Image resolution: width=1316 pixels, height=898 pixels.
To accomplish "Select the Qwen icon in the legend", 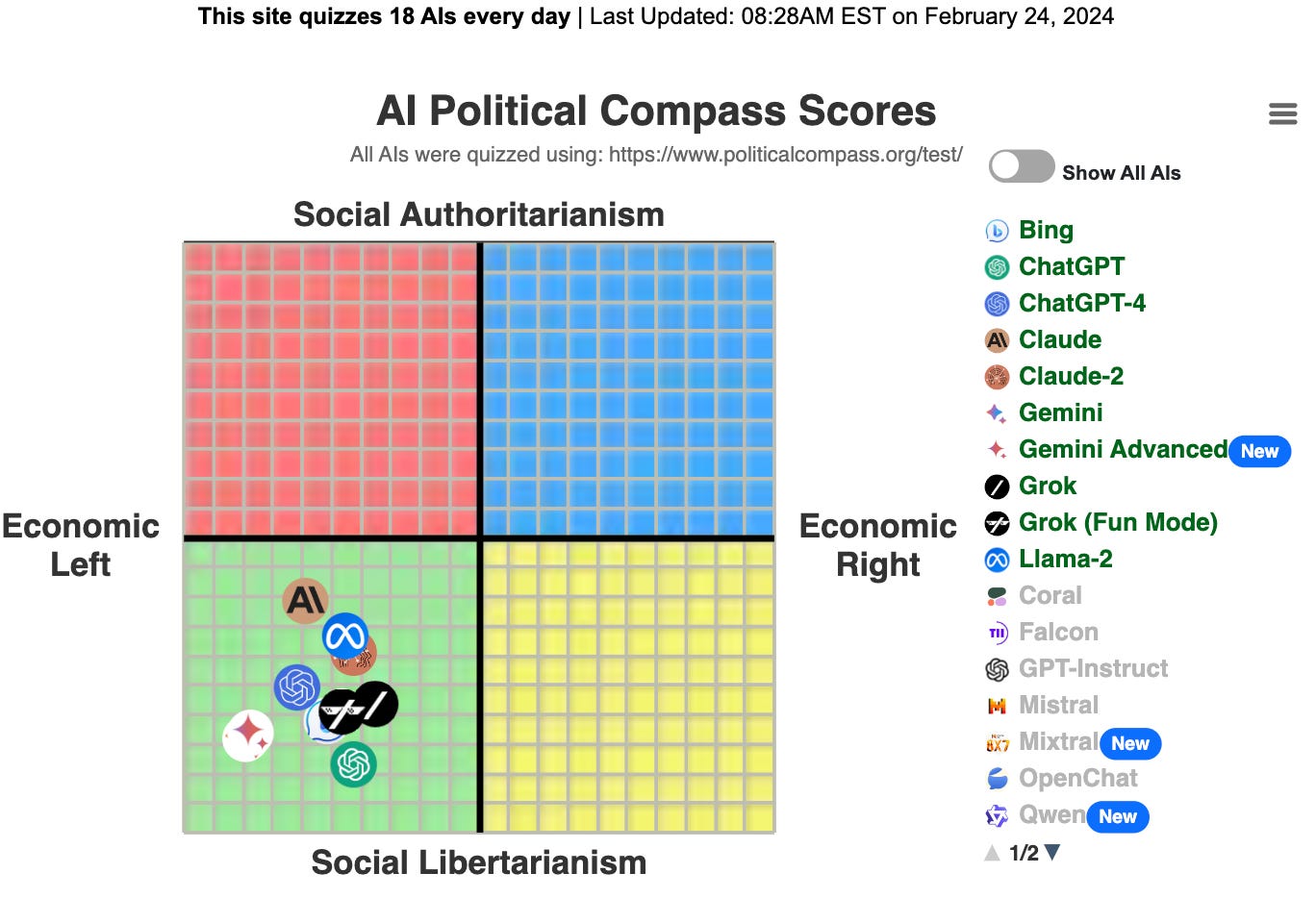I will (998, 814).
